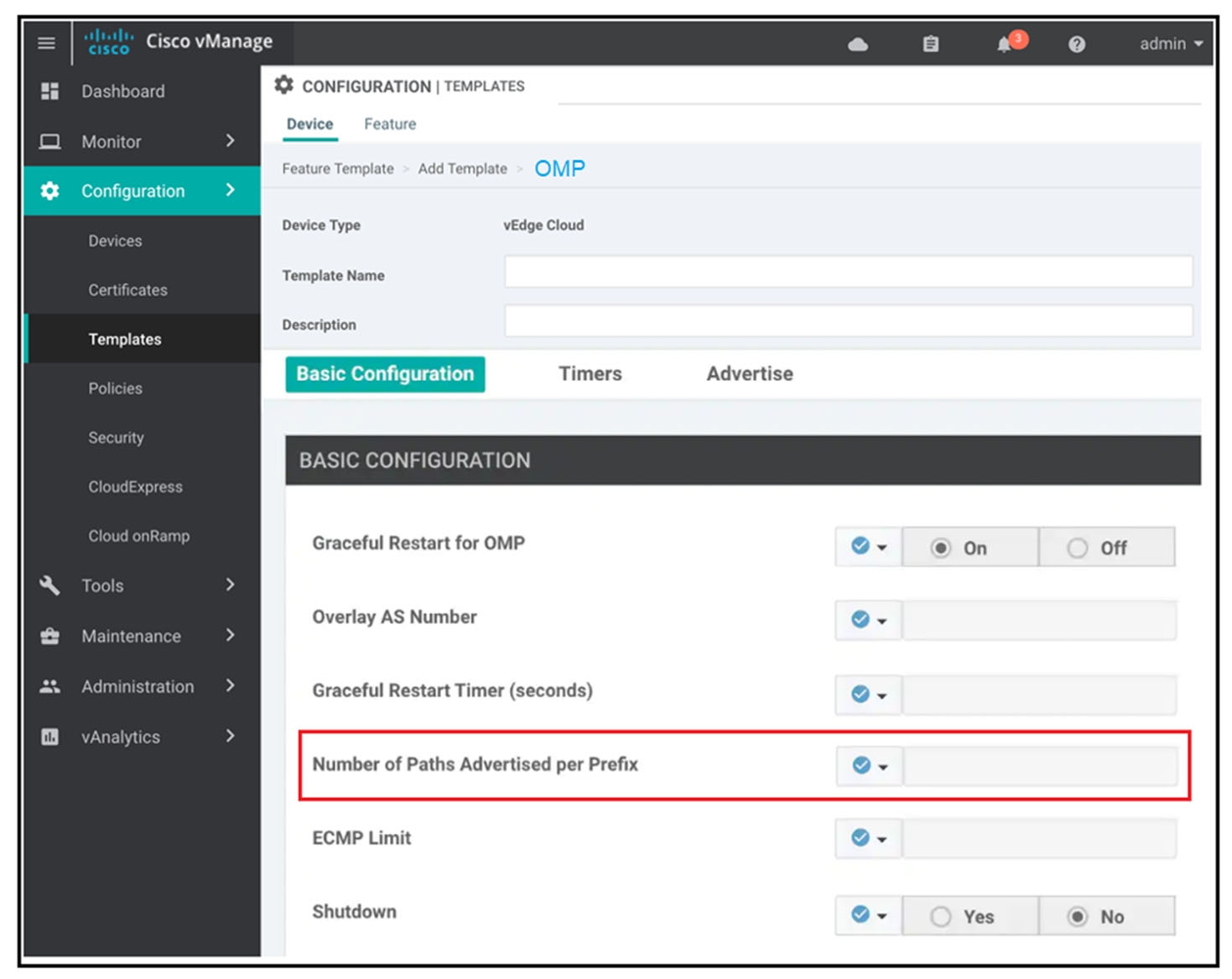Jump to the Timers section
1232x979 pixels.
[590, 374]
